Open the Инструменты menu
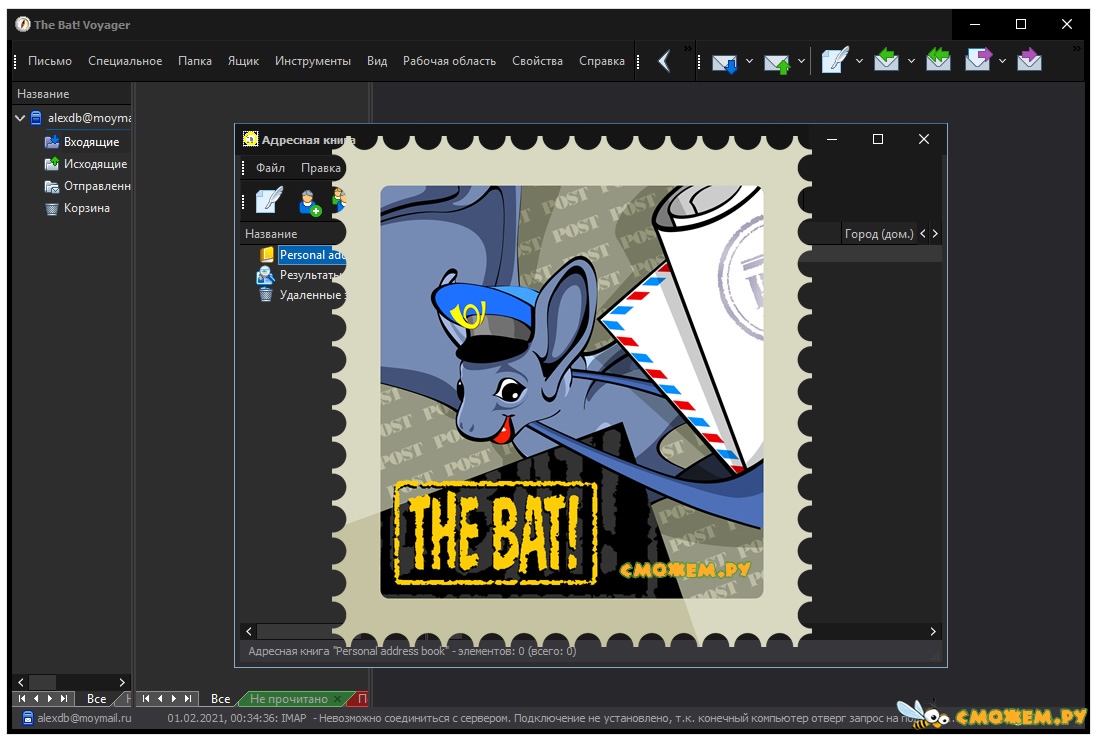Viewport: 1098px width, 741px height. [312, 61]
